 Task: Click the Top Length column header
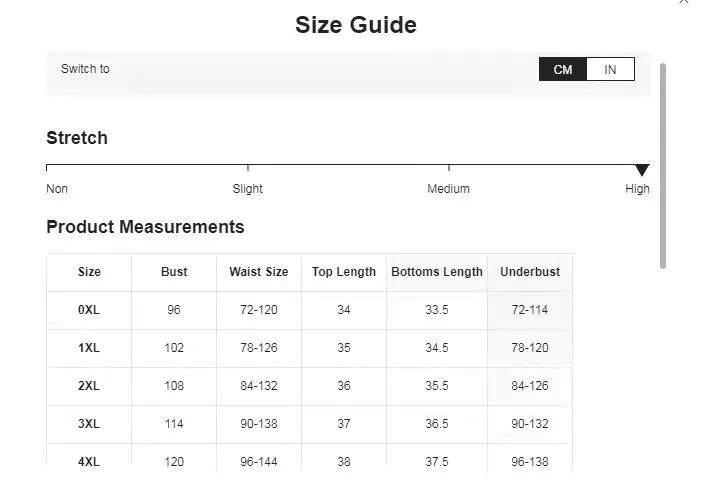point(344,272)
